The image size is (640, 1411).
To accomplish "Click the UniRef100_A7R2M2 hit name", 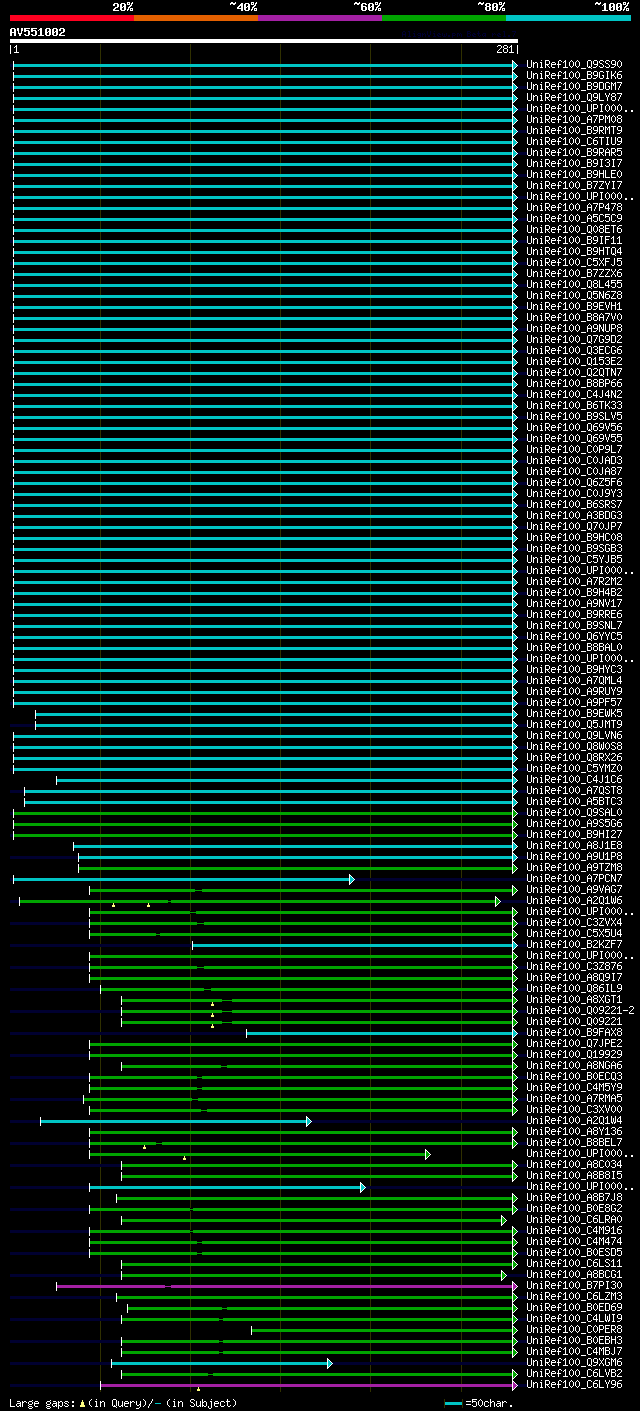I will point(574,582).
